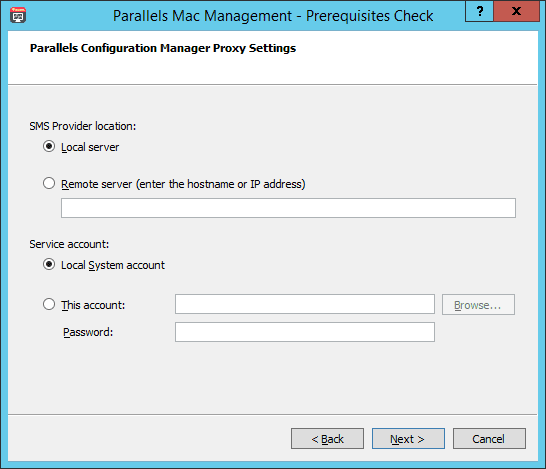Choose the This account radio button
Viewport: 546px width, 469px height.
(x=49, y=304)
